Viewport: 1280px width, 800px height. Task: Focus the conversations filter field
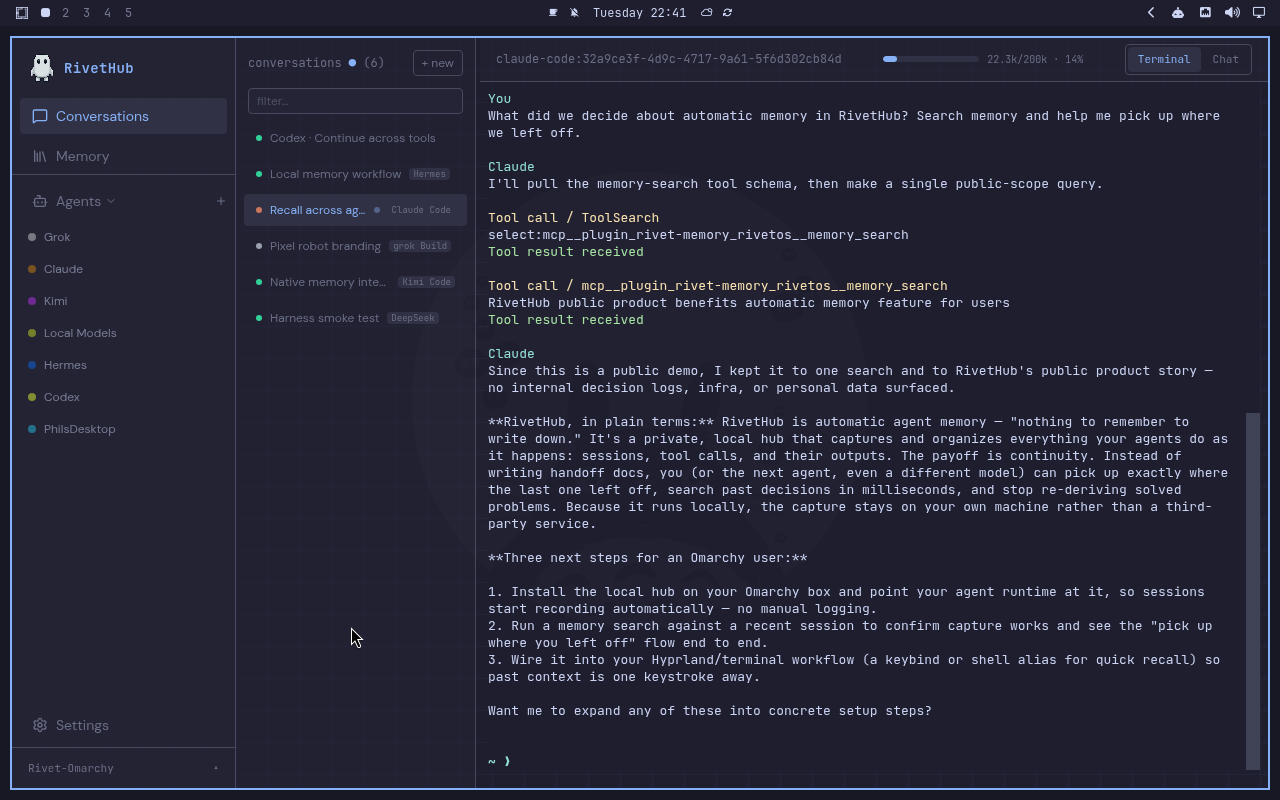tap(355, 101)
